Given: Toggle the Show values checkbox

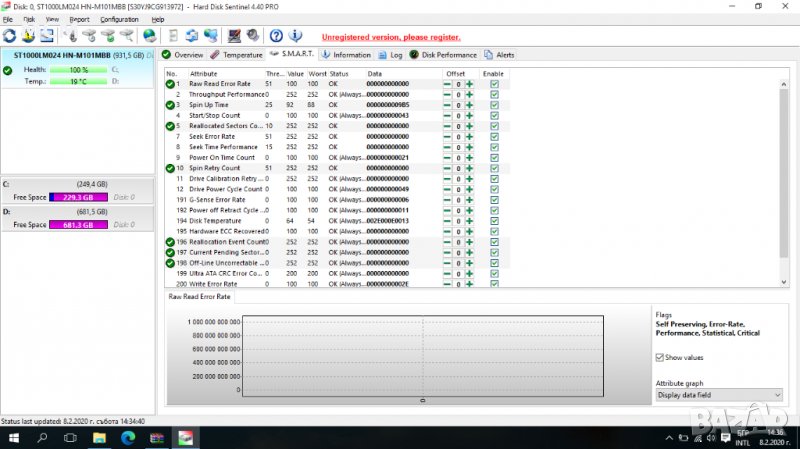Looking at the screenshot, I should (660, 357).
